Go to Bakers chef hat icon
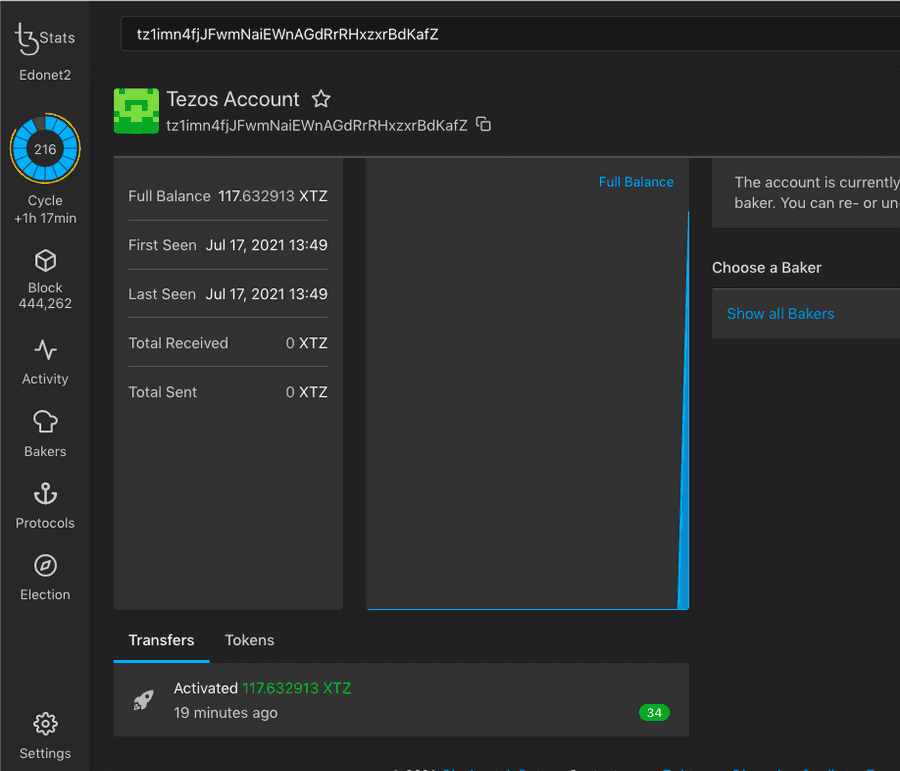This screenshot has height=771, width=900. 45,422
